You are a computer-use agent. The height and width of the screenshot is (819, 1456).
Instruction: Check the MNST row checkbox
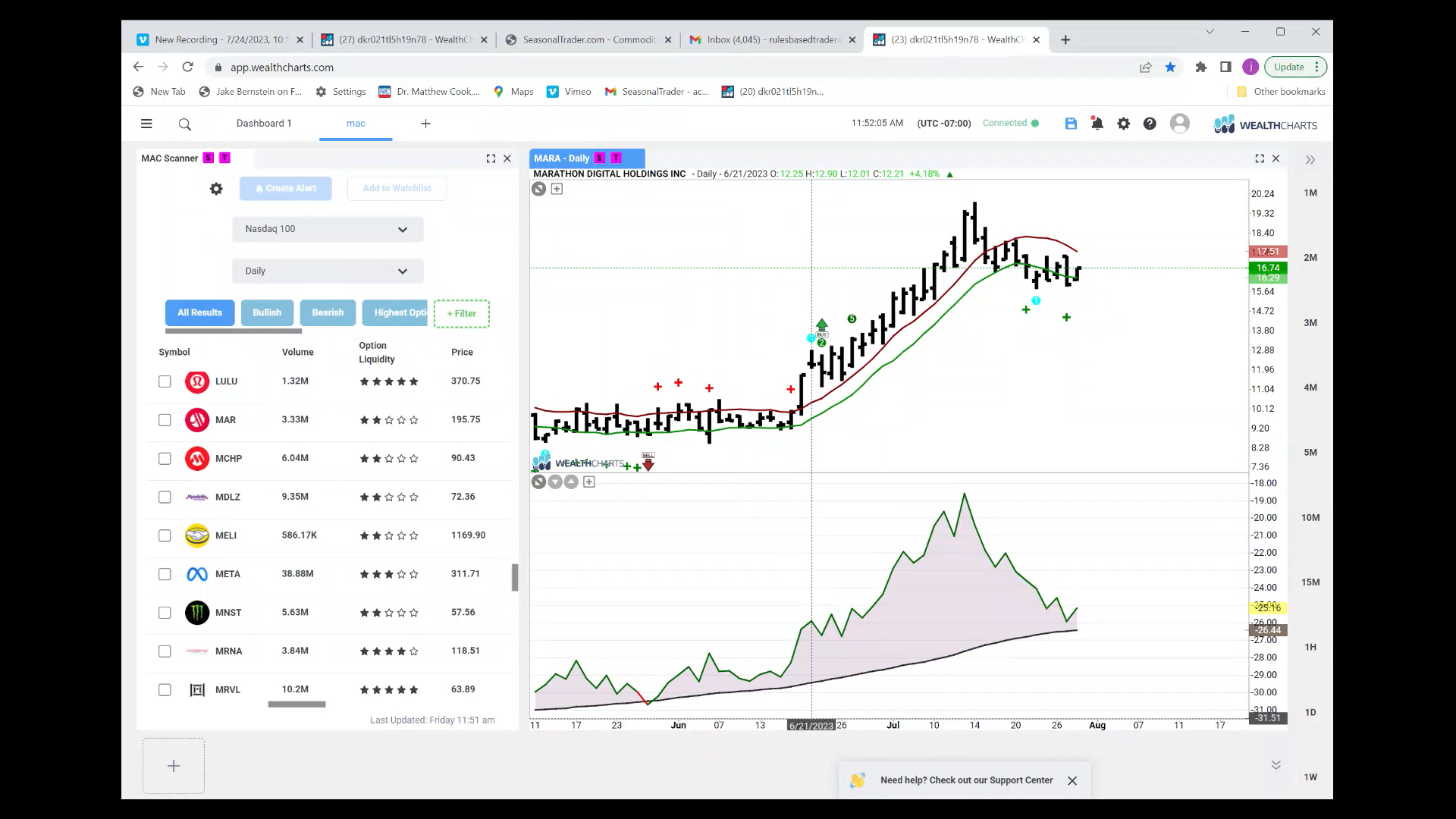coord(165,613)
